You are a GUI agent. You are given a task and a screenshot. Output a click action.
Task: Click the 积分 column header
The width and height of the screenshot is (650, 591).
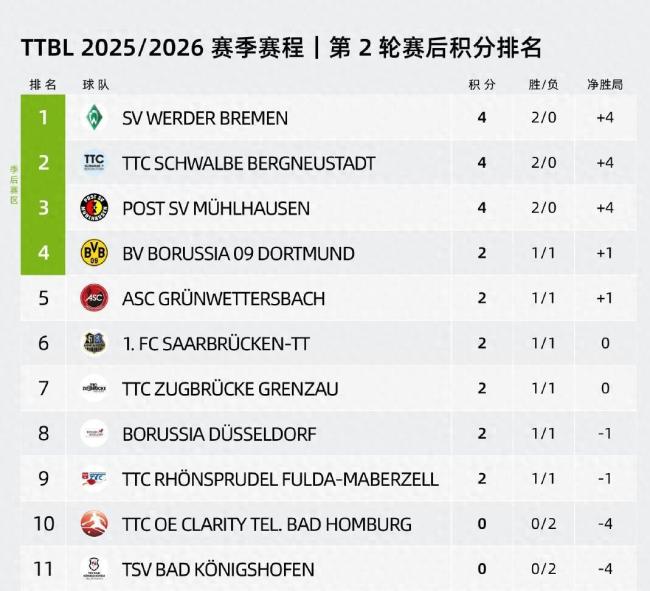click(x=482, y=85)
